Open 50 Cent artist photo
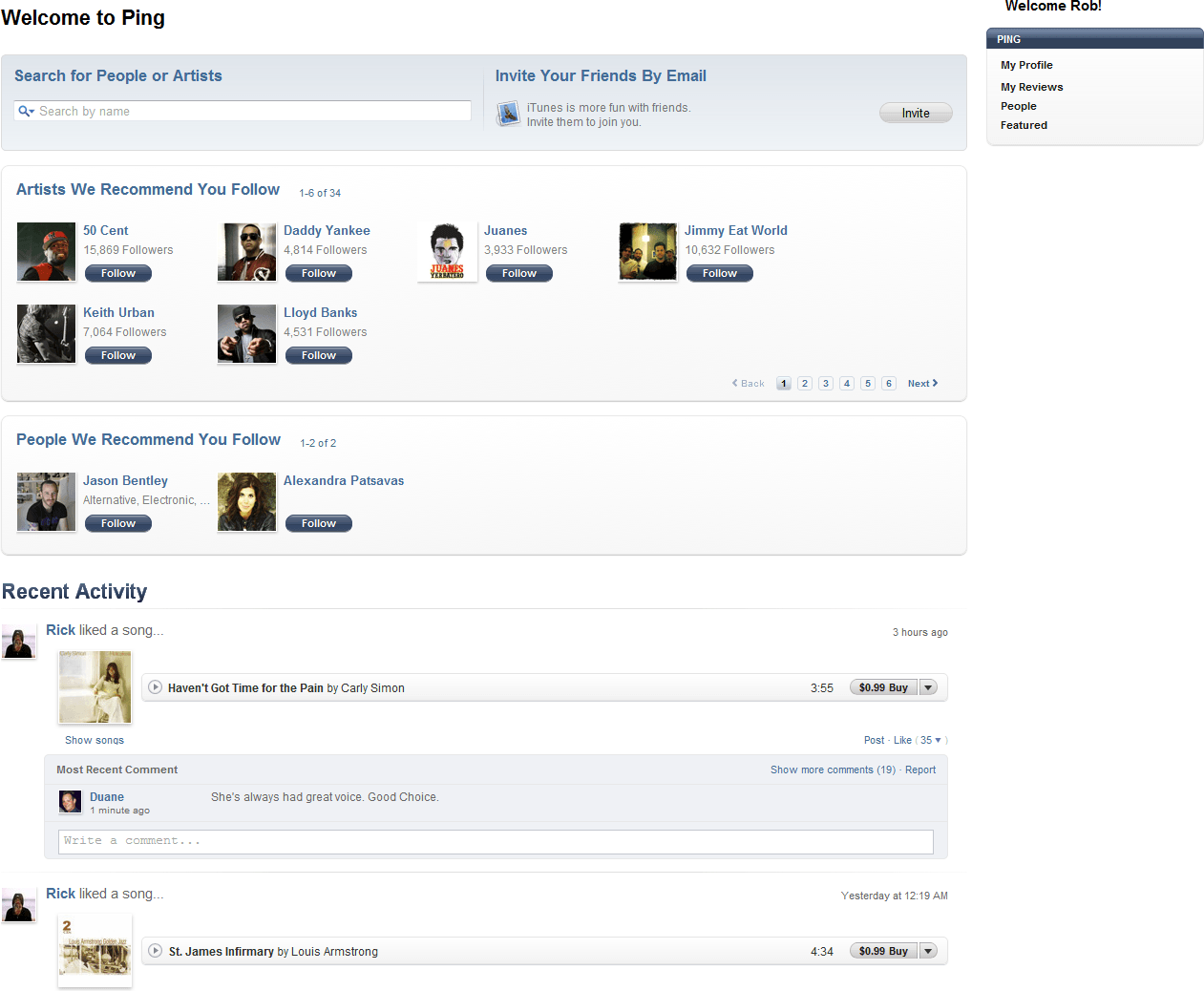 click(x=46, y=252)
